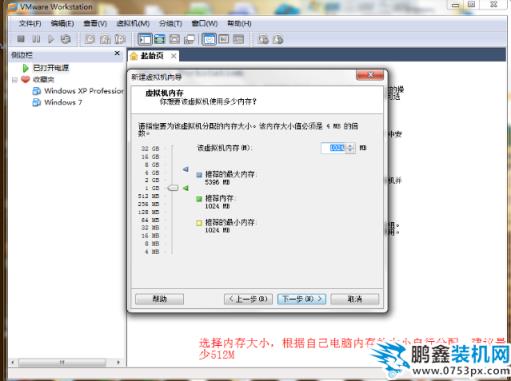The height and width of the screenshot is (381, 511).
Task: Click the Power Off stop toolbar icon
Action: click(21, 39)
